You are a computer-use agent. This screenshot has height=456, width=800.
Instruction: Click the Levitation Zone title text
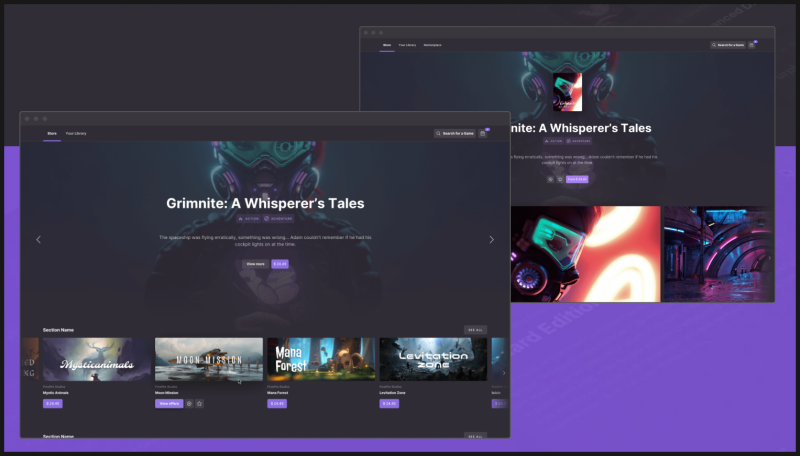pos(392,393)
